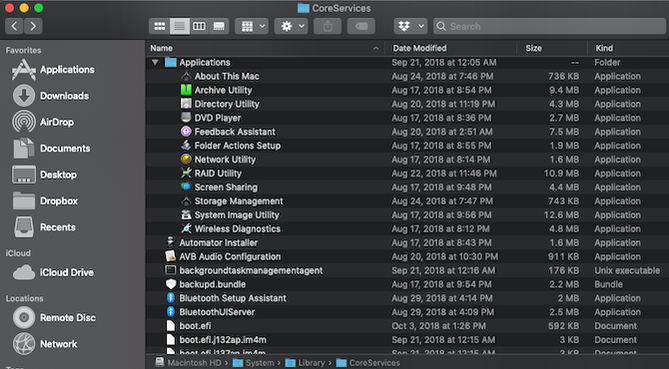Go forward with the right chevron button
The height and width of the screenshot is (369, 669).
[x=33, y=26]
